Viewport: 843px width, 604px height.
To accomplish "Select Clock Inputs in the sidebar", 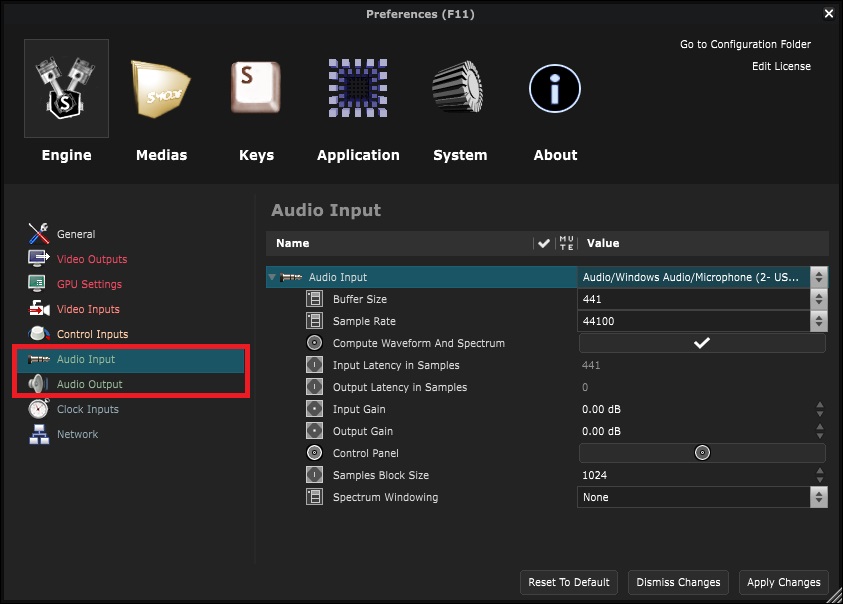I will 87,409.
